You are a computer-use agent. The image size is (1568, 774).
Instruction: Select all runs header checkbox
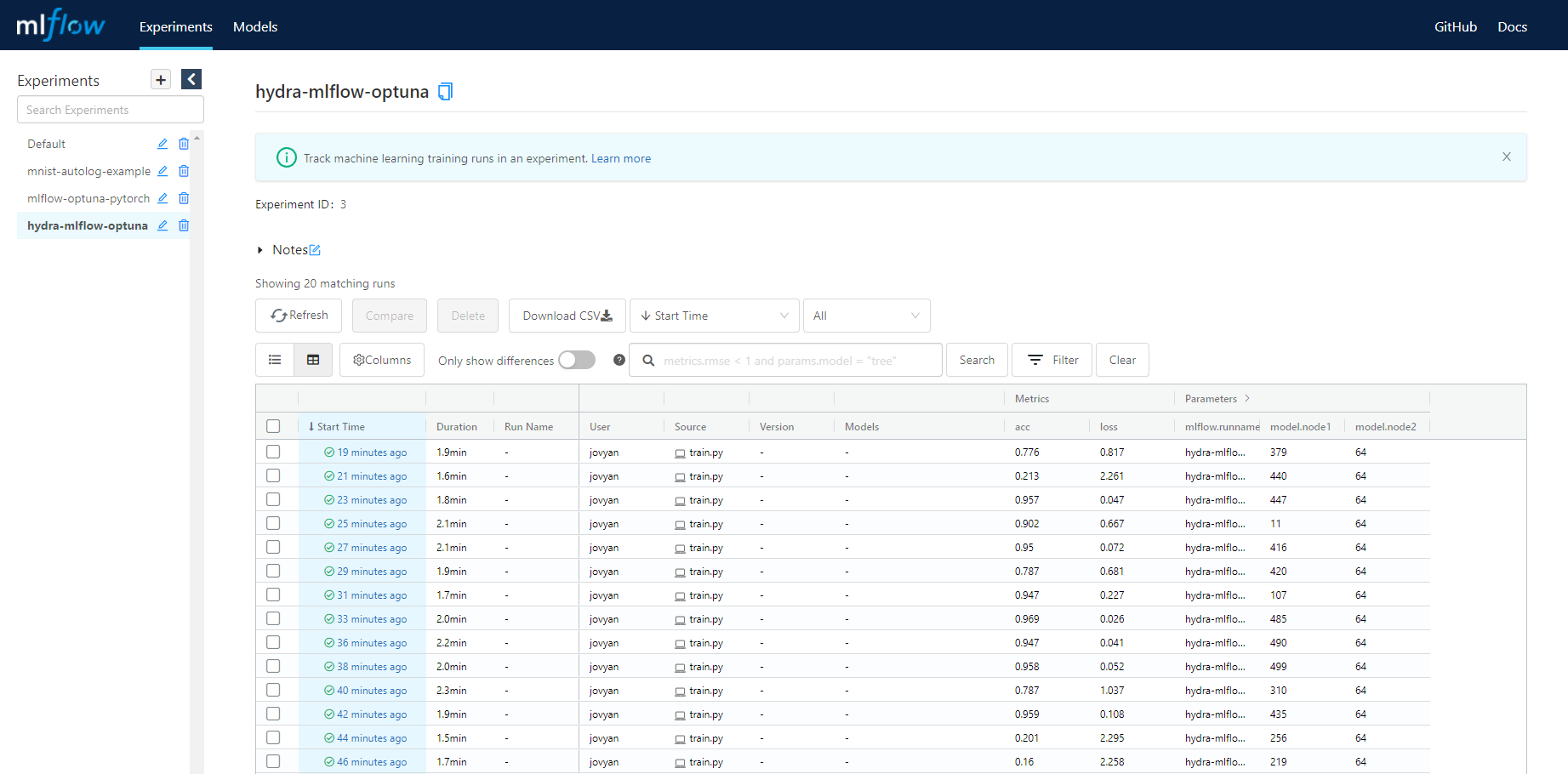[273, 426]
